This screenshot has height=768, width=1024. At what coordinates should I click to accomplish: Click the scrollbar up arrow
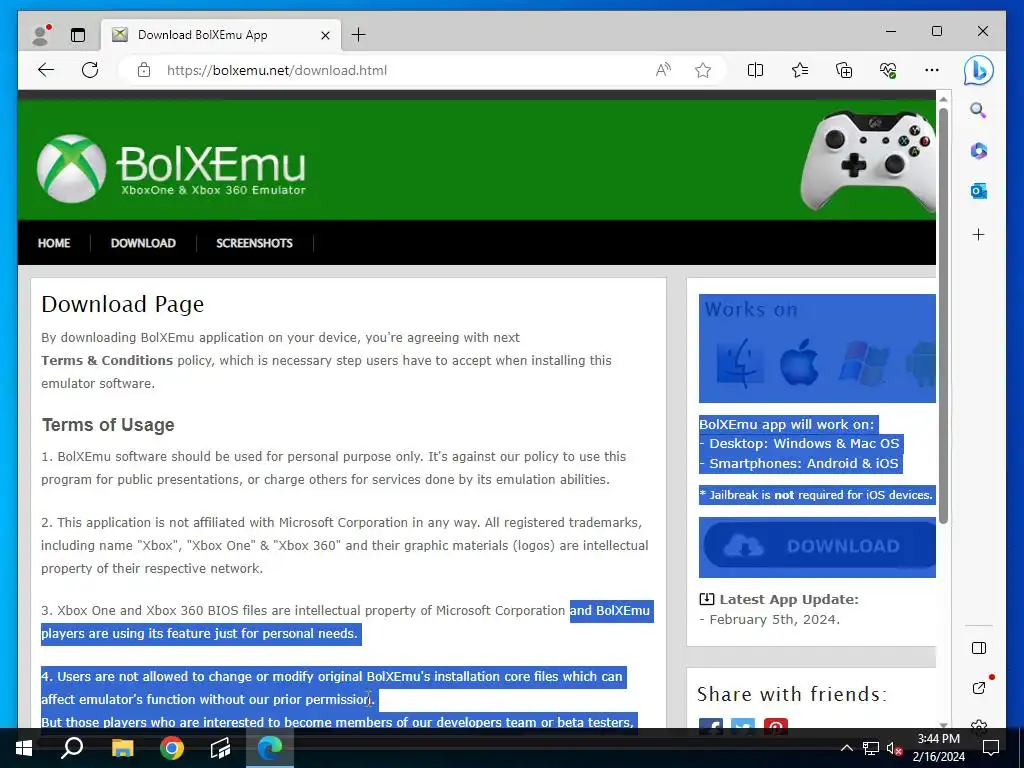tap(943, 99)
